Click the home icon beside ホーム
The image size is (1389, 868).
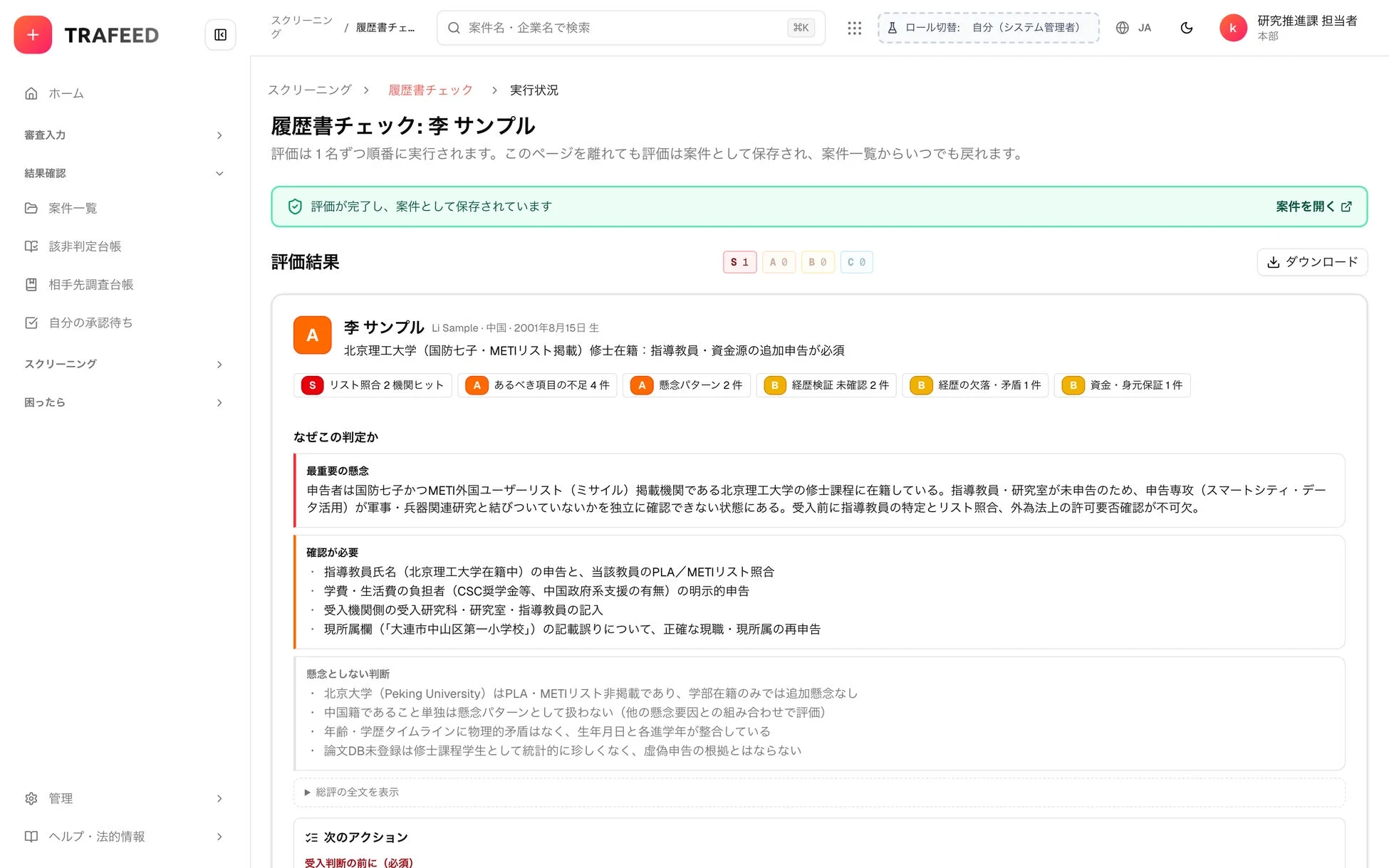tap(31, 93)
